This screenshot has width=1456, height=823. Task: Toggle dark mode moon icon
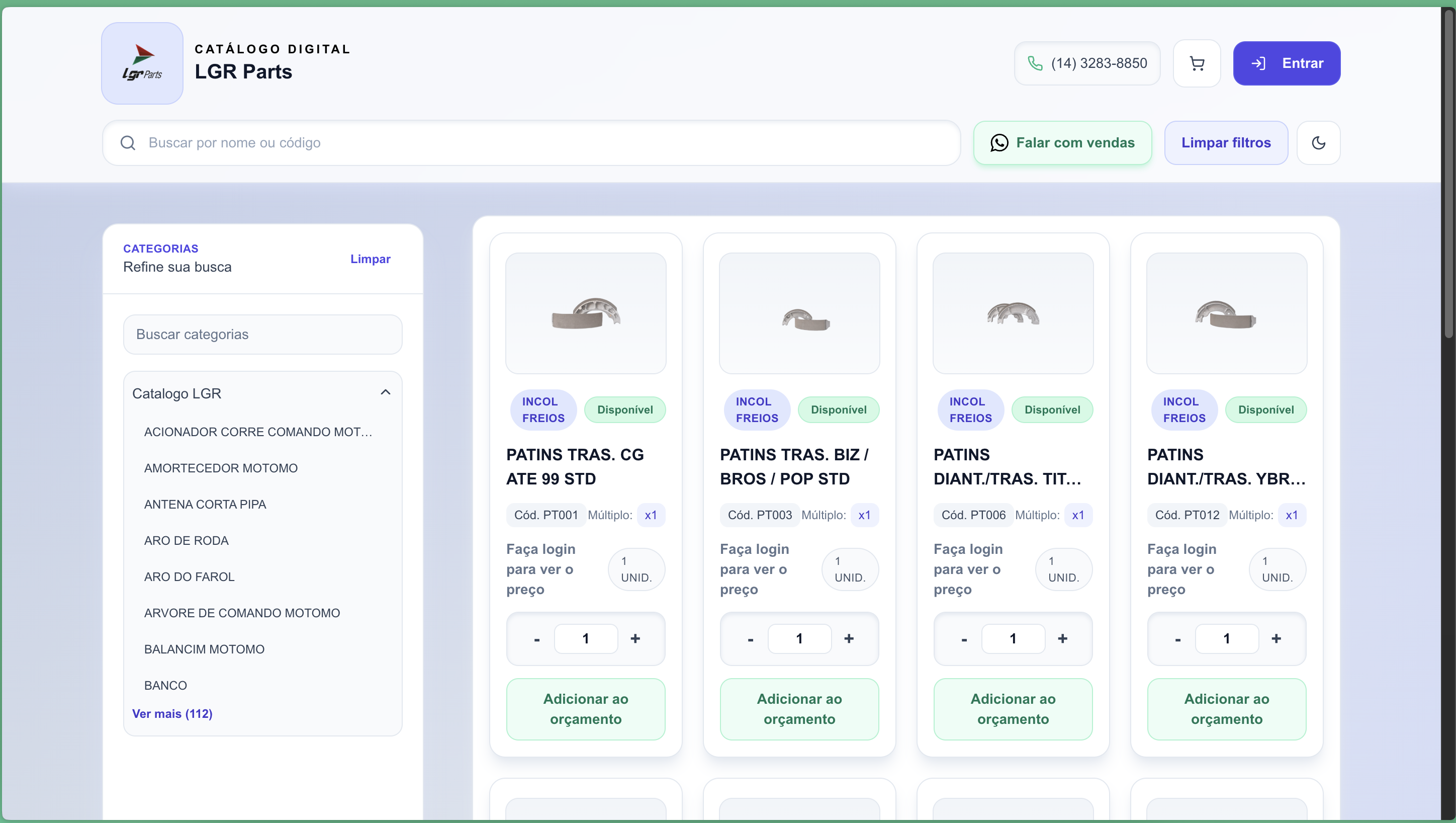click(1318, 142)
